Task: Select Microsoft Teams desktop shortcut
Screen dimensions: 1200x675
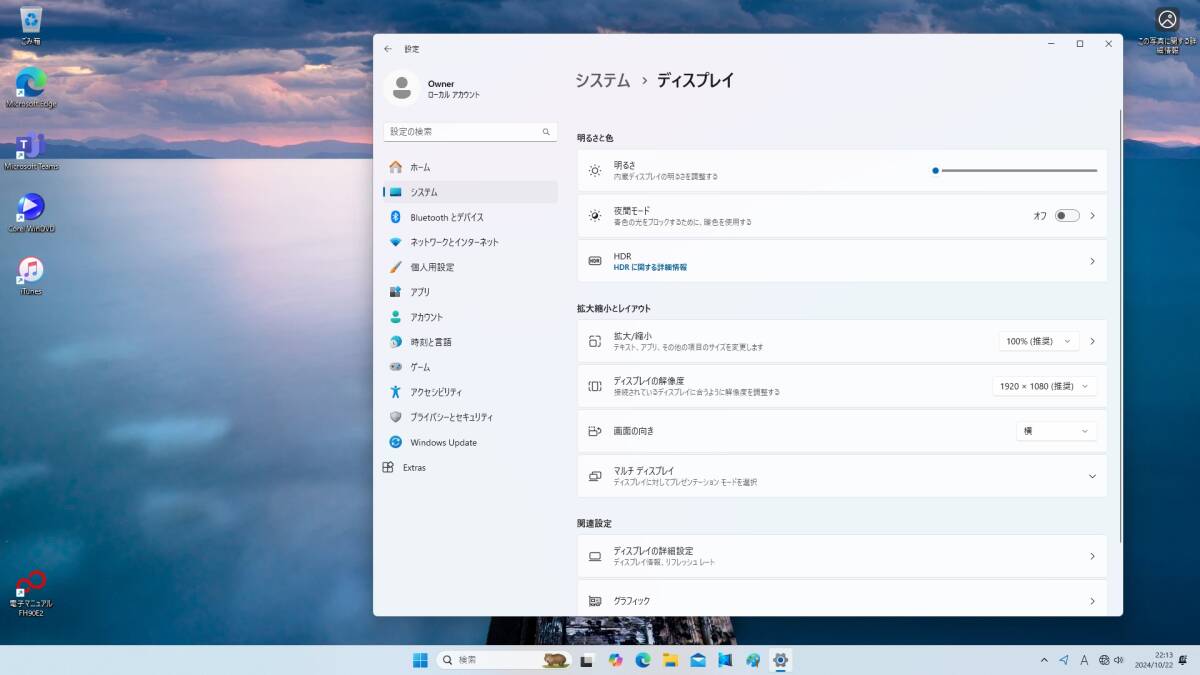Action: coord(31,151)
